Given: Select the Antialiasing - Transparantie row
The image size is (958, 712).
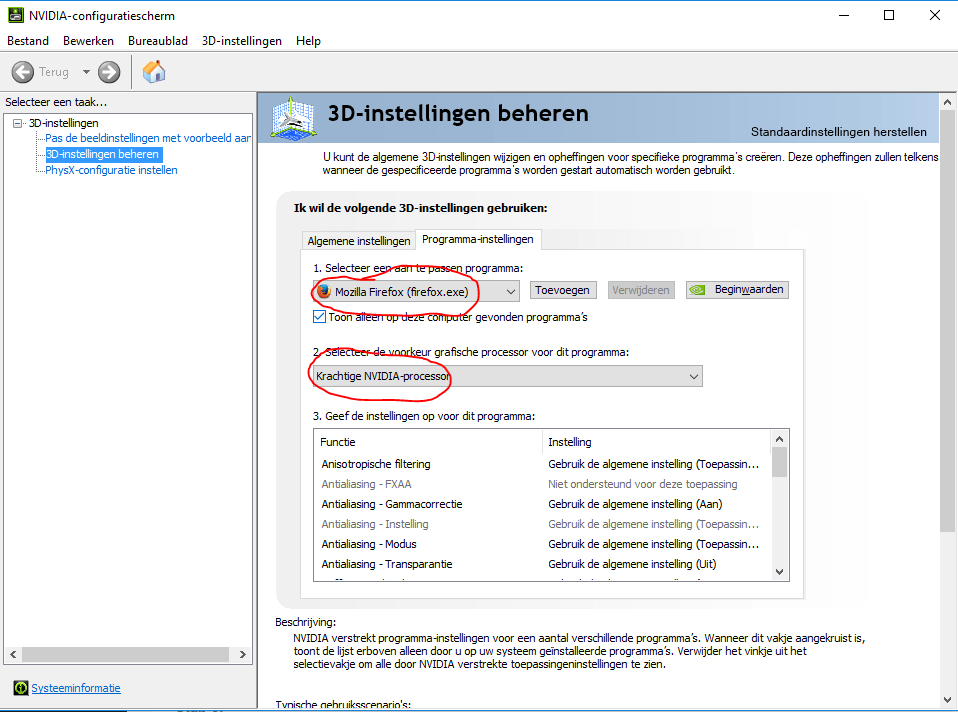Looking at the screenshot, I should tap(543, 564).
